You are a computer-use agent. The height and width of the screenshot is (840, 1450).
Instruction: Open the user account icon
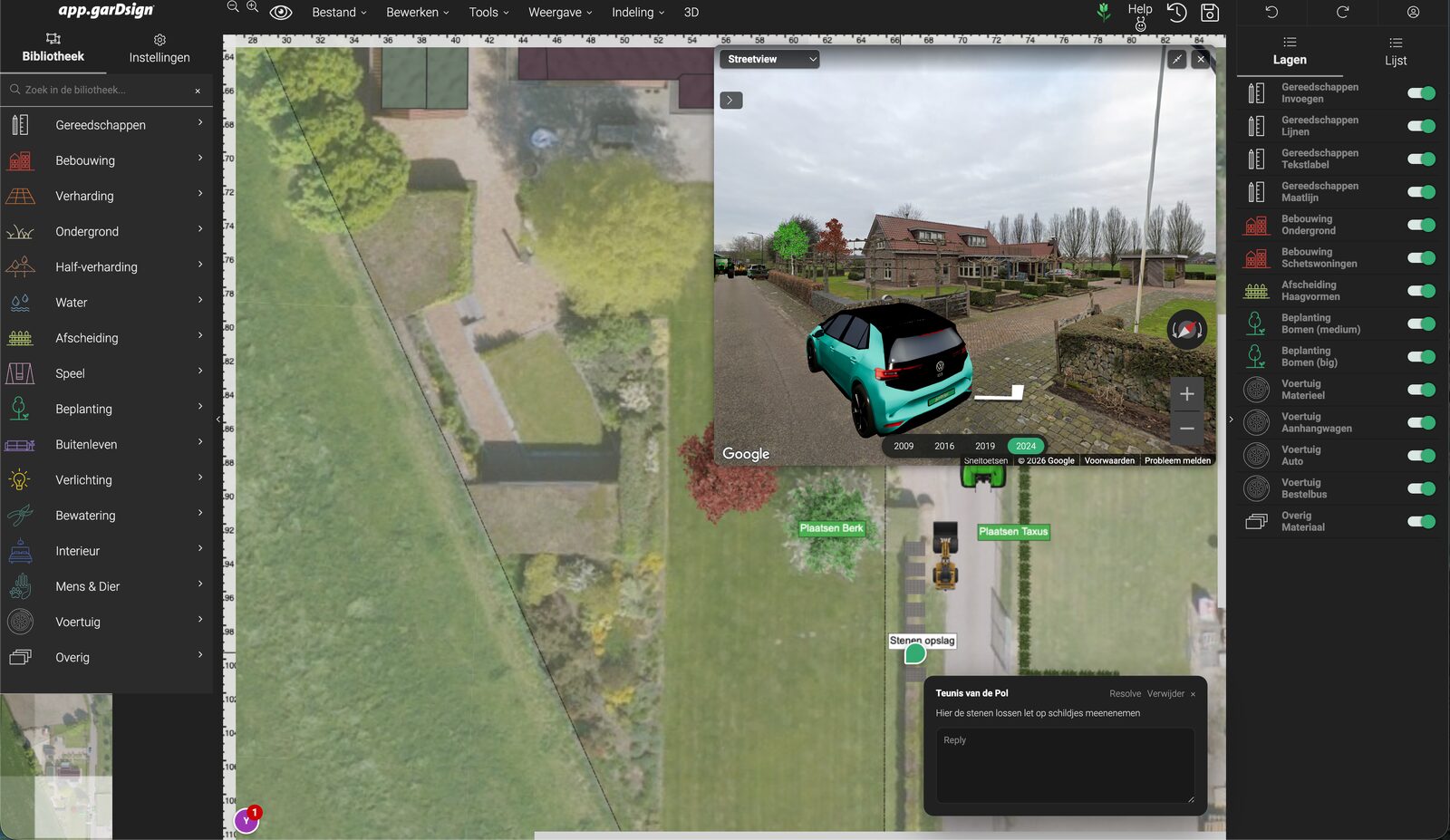[1413, 12]
